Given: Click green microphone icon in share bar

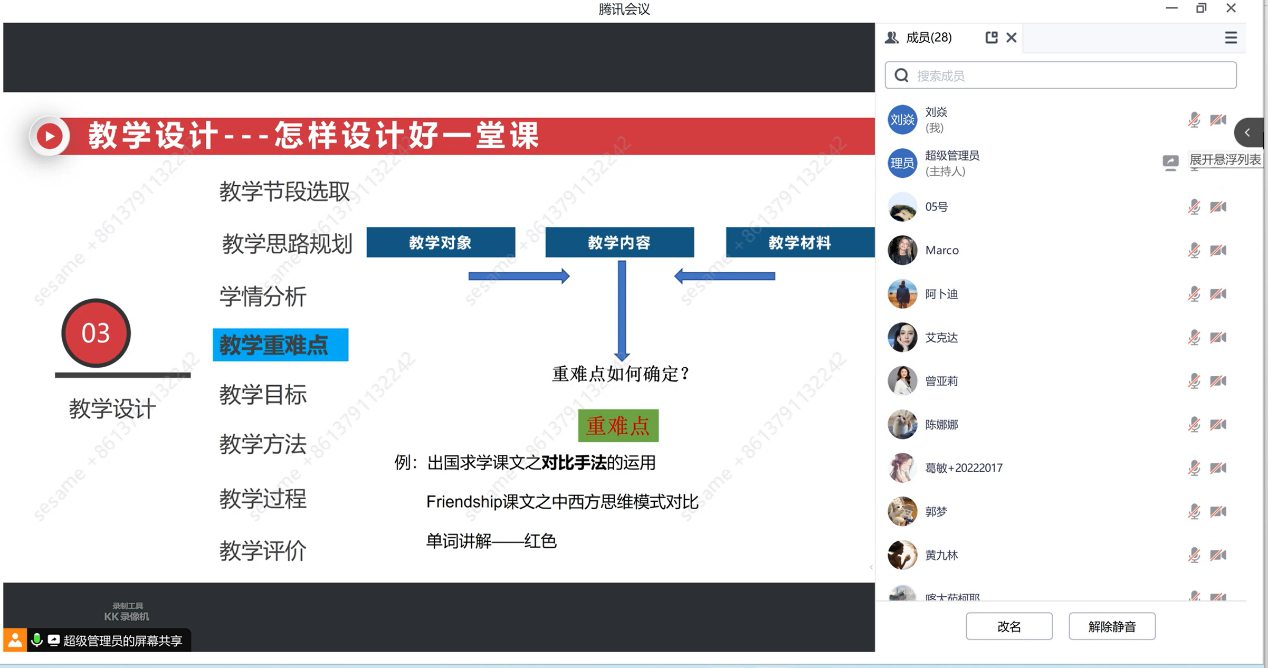Looking at the screenshot, I should pyautogui.click(x=37, y=640).
